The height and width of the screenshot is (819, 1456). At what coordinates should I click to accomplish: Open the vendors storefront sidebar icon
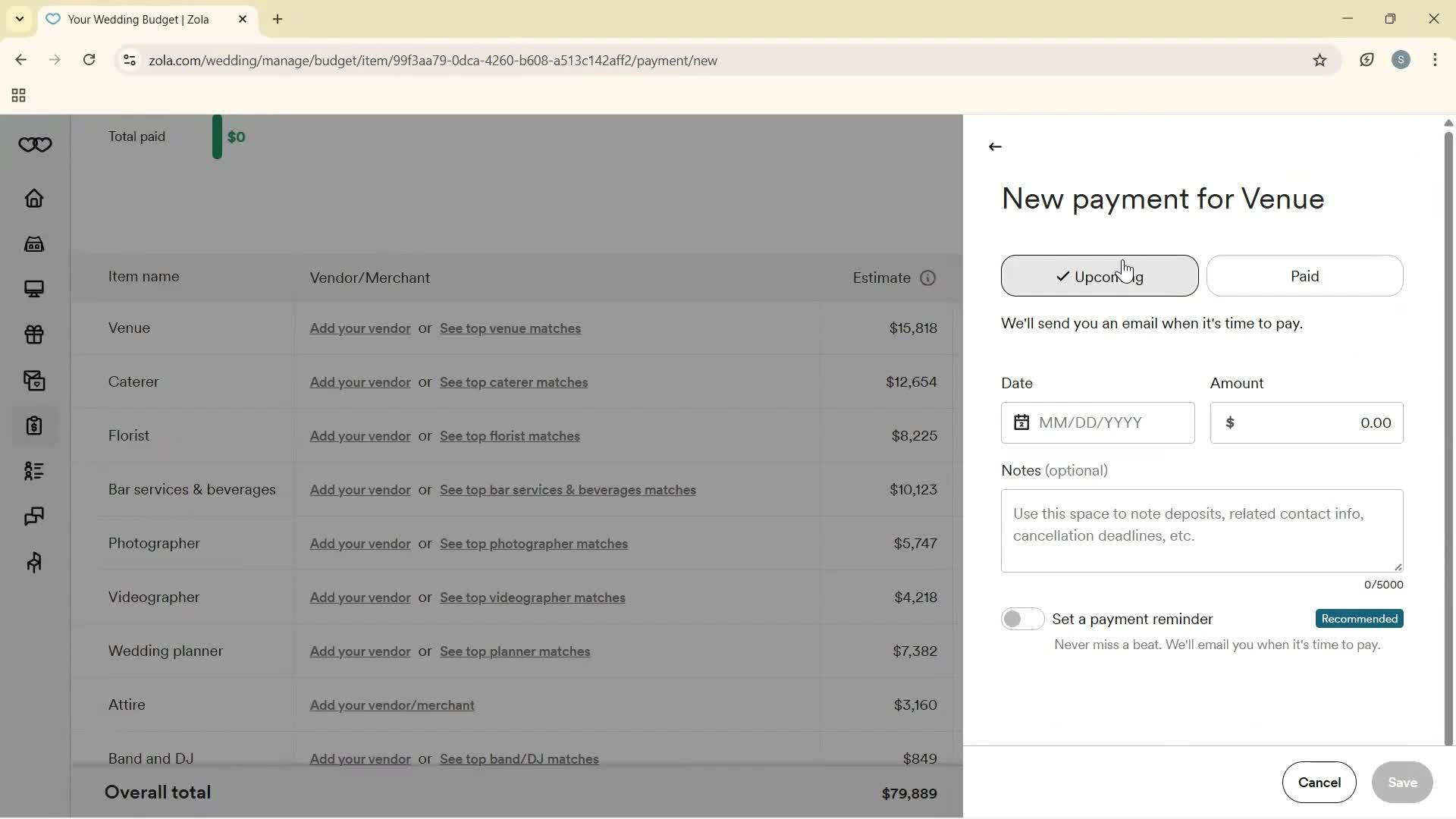[34, 244]
